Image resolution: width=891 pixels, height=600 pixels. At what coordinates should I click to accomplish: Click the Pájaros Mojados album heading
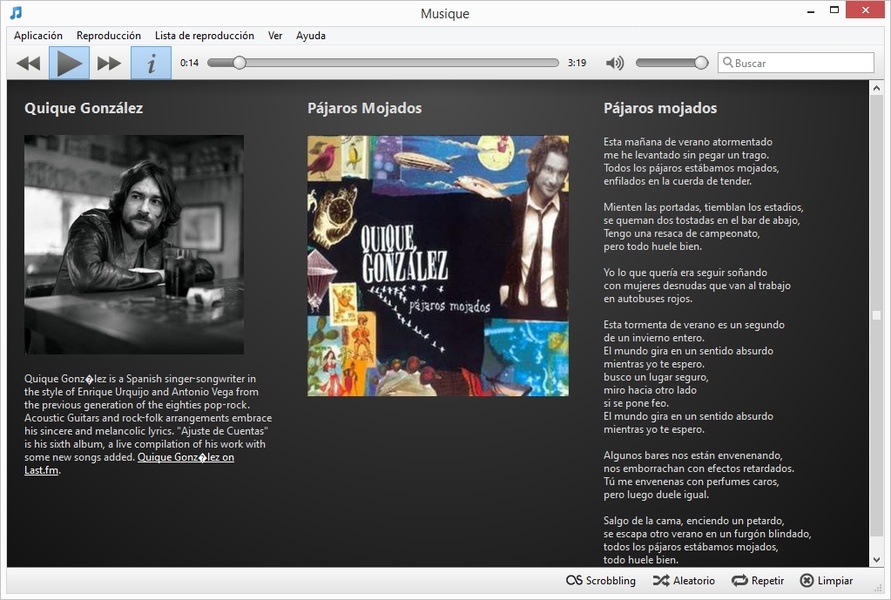pyautogui.click(x=364, y=108)
